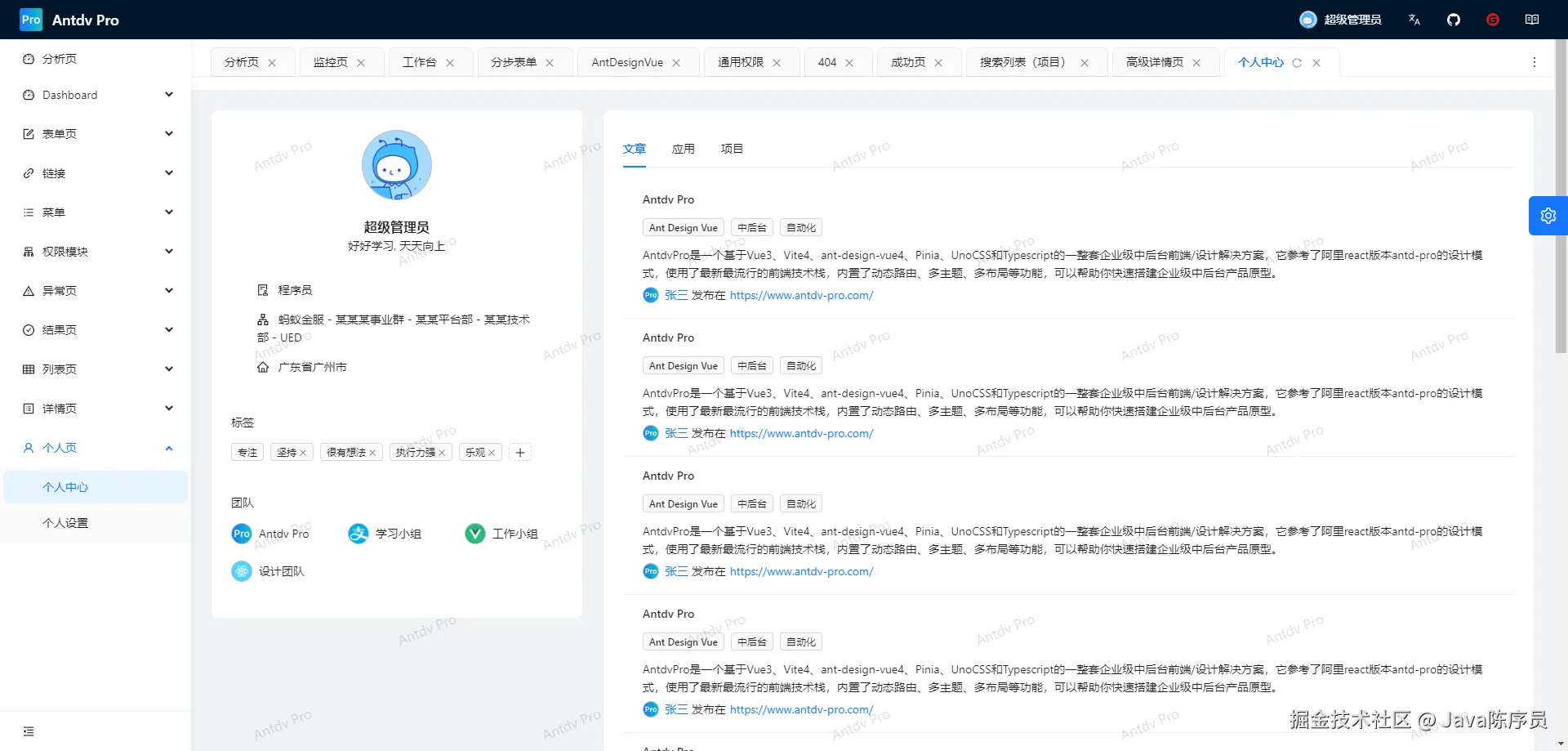The width and height of the screenshot is (1568, 751).
Task: Close the 分析页 tab
Action: [272, 63]
